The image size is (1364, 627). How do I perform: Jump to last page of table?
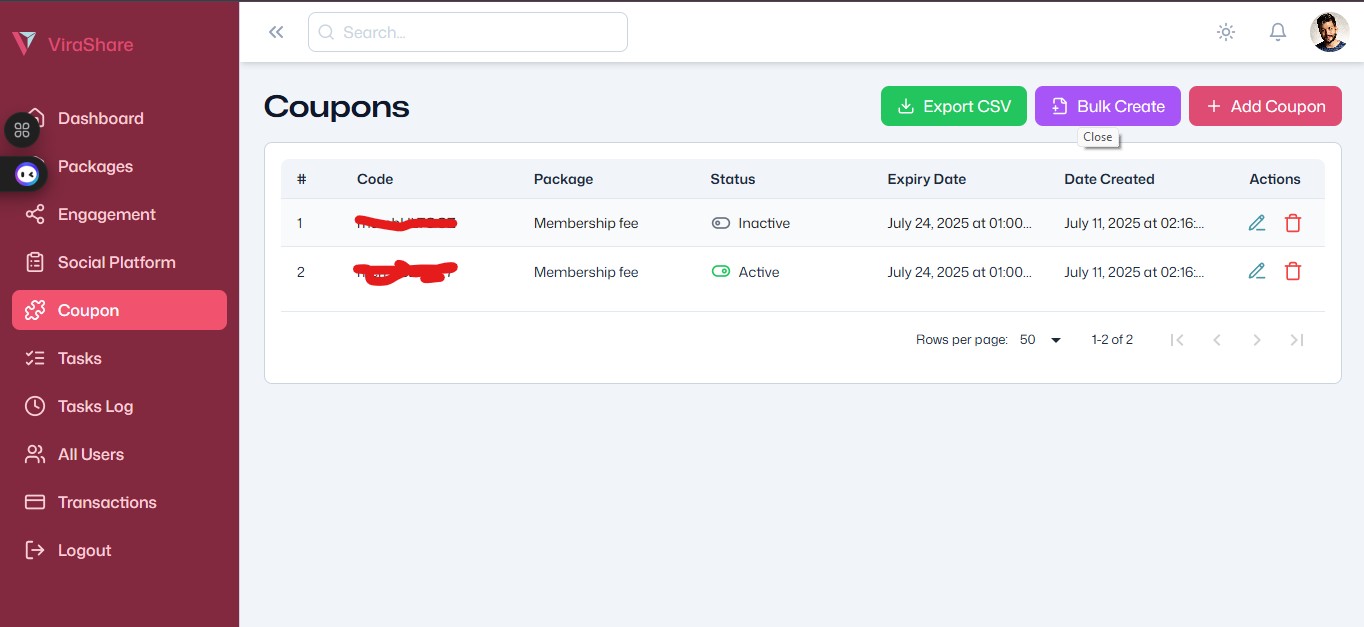(1297, 340)
